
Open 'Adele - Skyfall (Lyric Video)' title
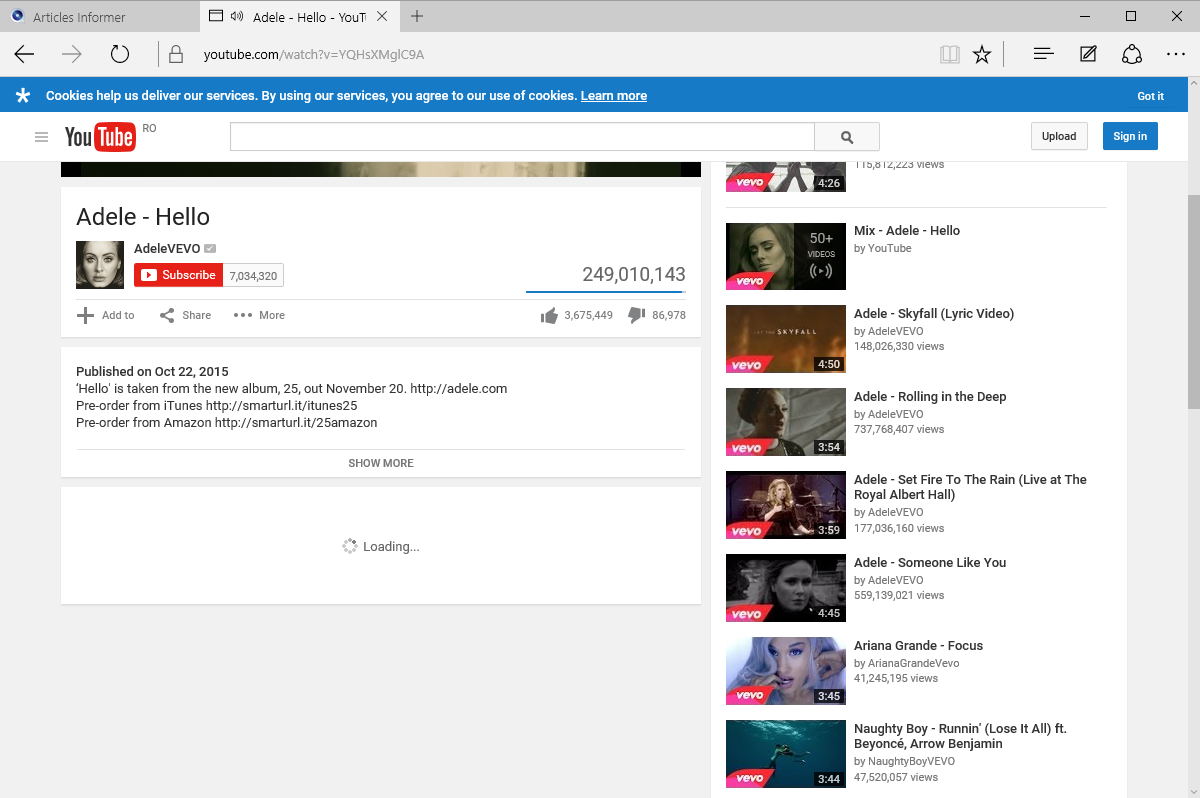(x=934, y=314)
